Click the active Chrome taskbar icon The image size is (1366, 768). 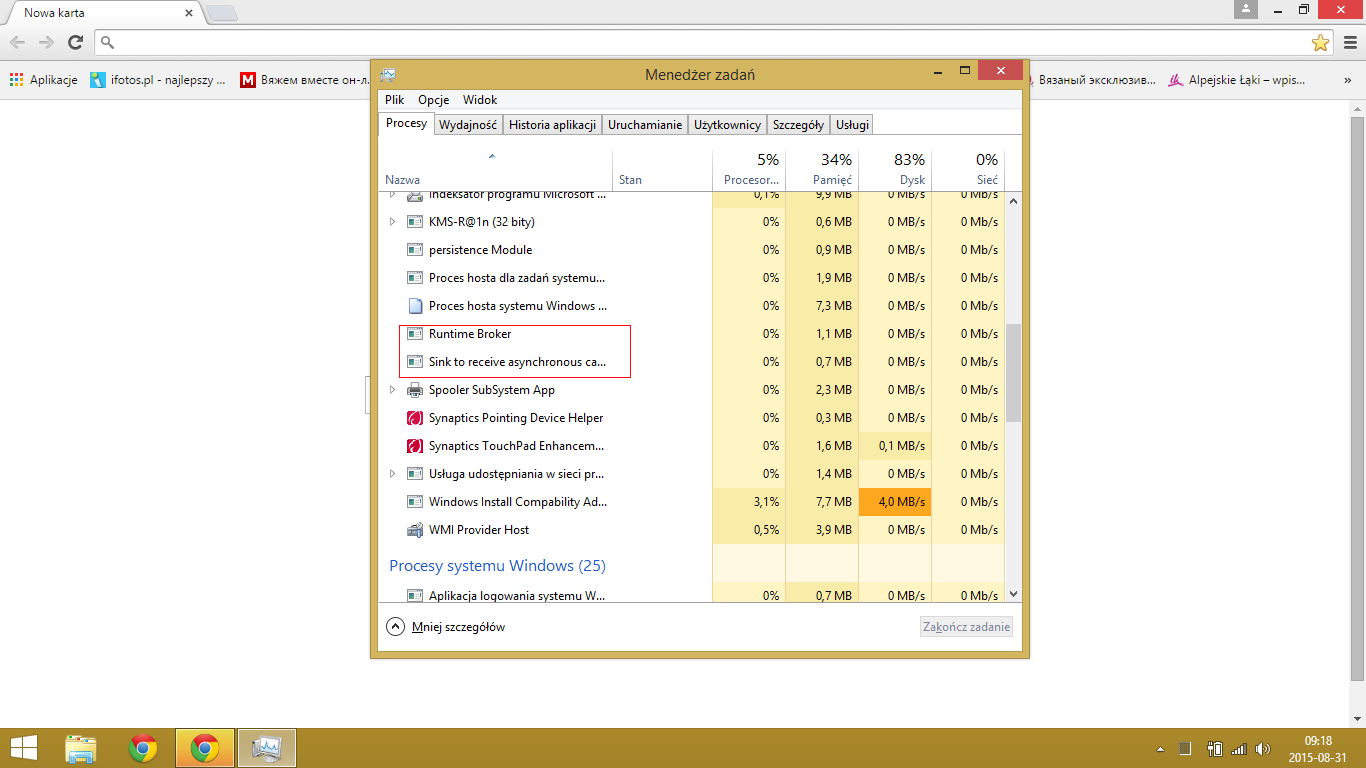205,748
